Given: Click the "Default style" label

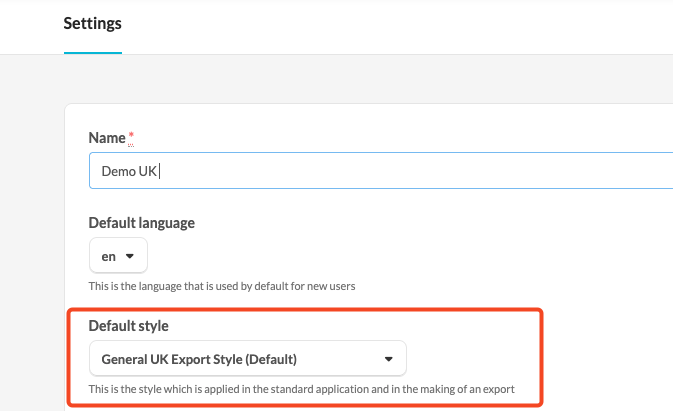Looking at the screenshot, I should (x=128, y=325).
